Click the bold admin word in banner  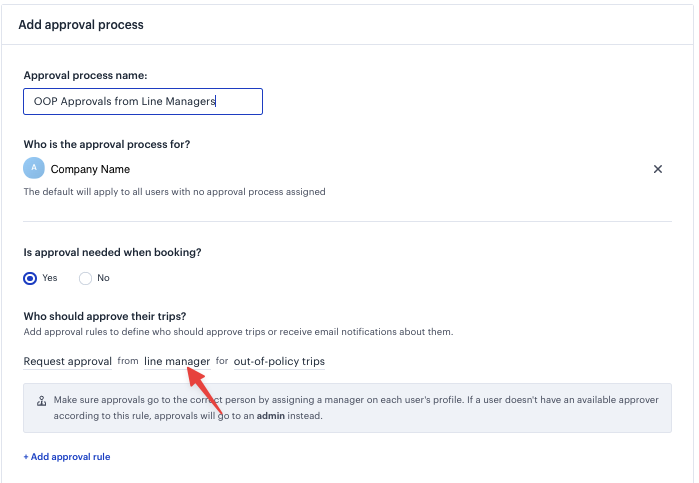[271, 416]
